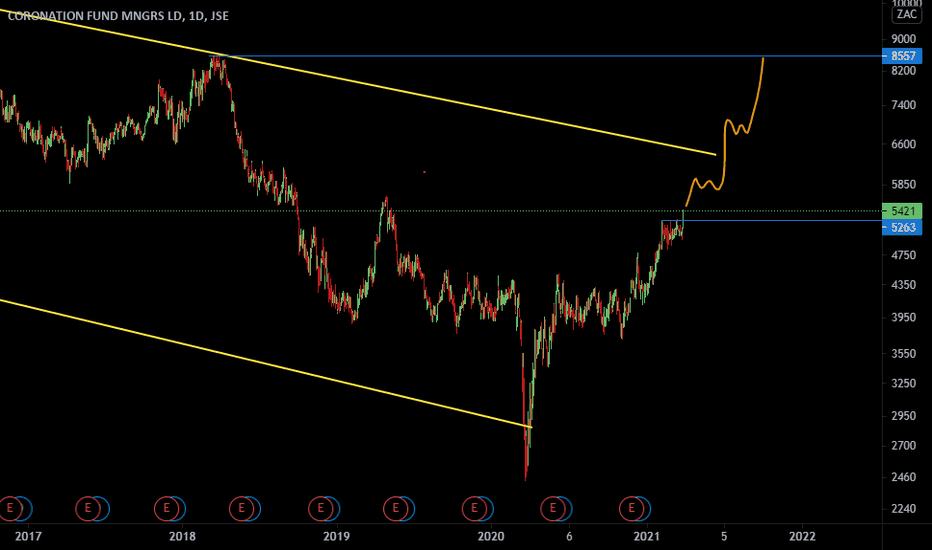Click the blue 5263 price label
This screenshot has height=550, width=932.
902,227
